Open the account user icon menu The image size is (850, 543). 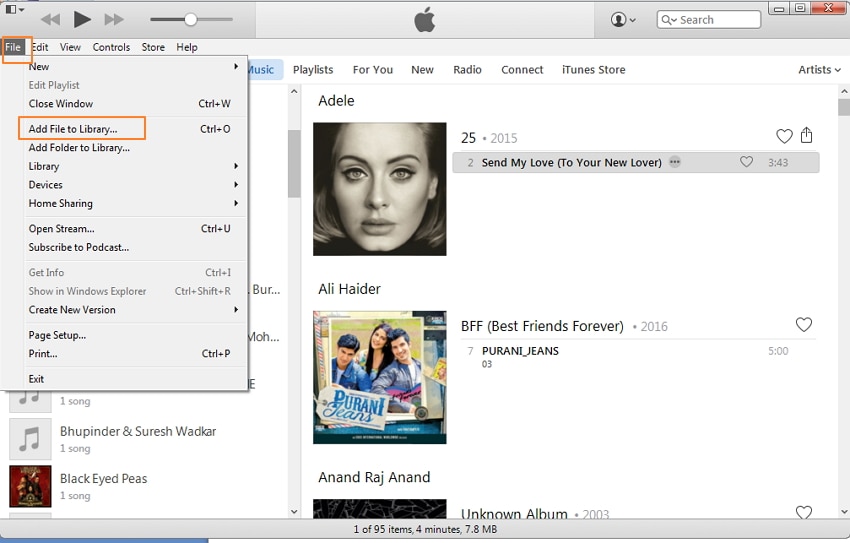pyautogui.click(x=623, y=20)
